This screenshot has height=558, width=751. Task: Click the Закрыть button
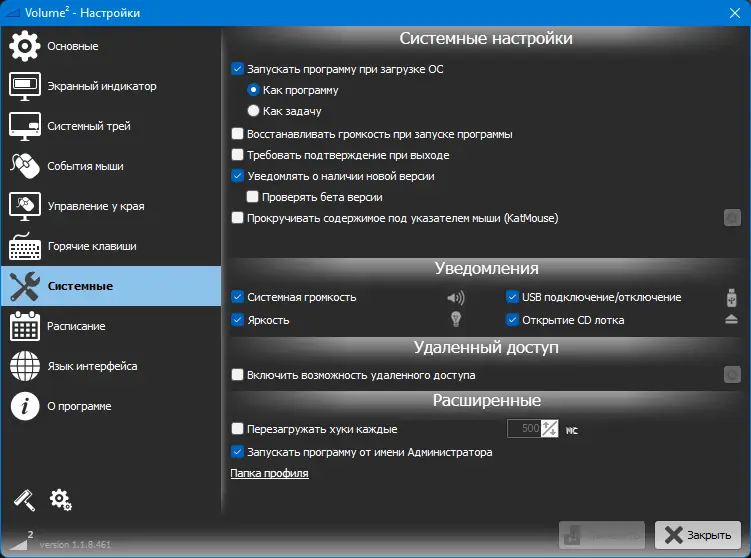[698, 535]
